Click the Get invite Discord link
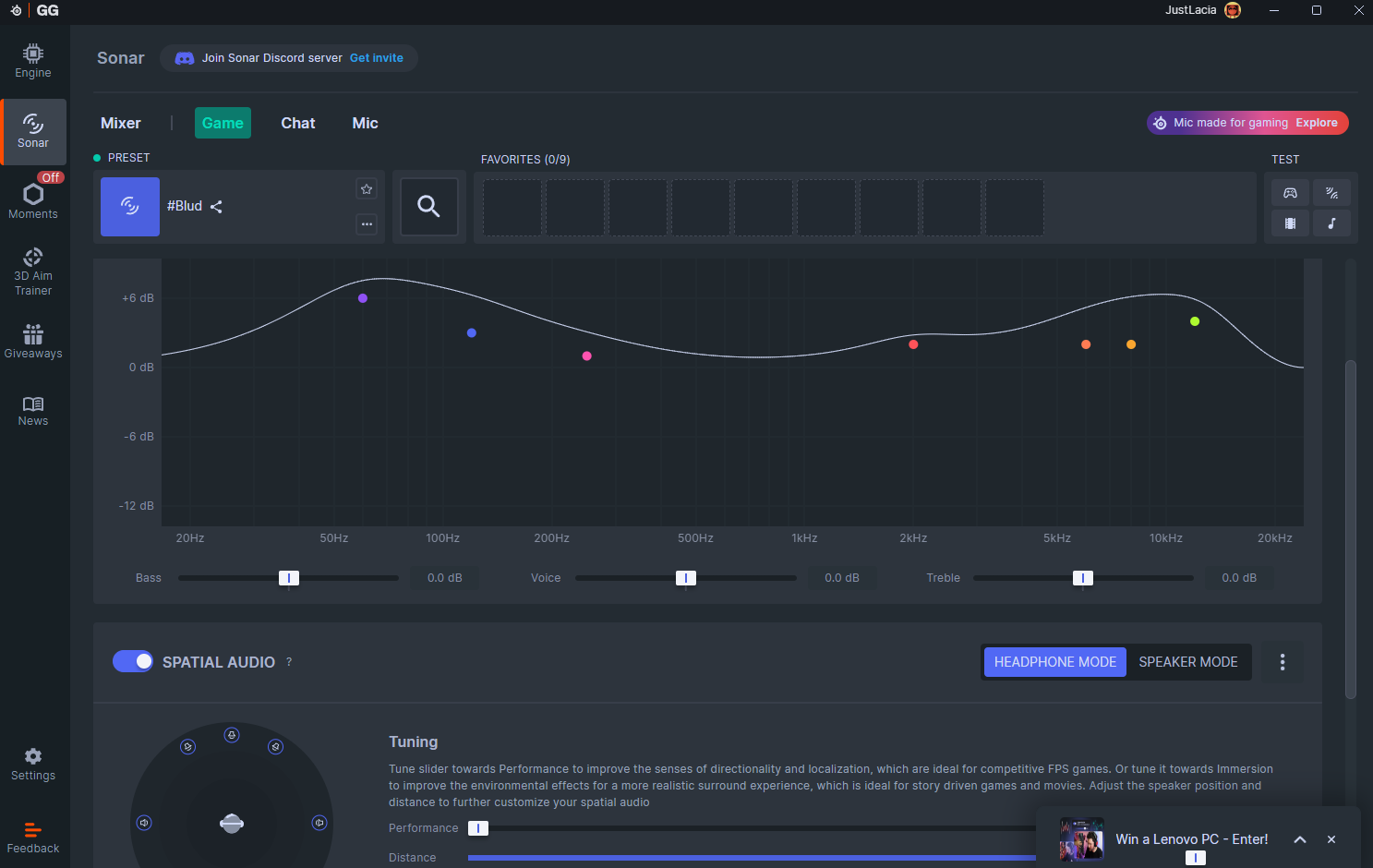Viewport: 1373px width, 868px height. point(377,58)
